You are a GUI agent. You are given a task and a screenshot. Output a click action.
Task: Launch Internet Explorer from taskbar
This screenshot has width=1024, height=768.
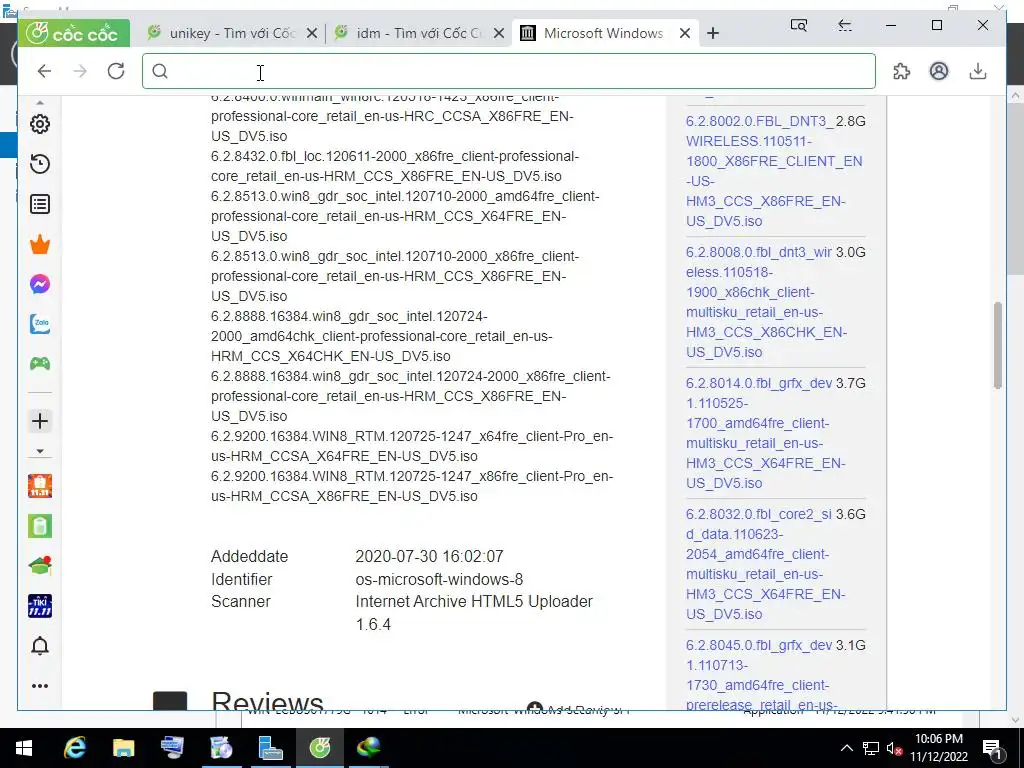tap(74, 748)
